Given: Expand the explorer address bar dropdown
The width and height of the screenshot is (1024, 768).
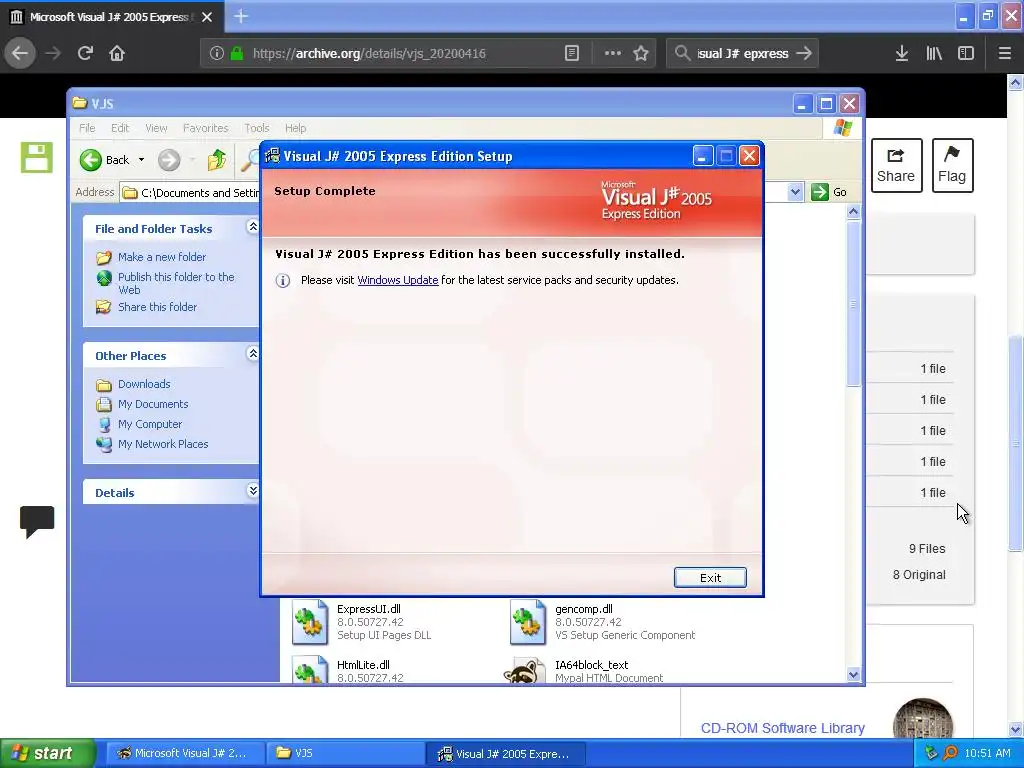Looking at the screenshot, I should 795,192.
